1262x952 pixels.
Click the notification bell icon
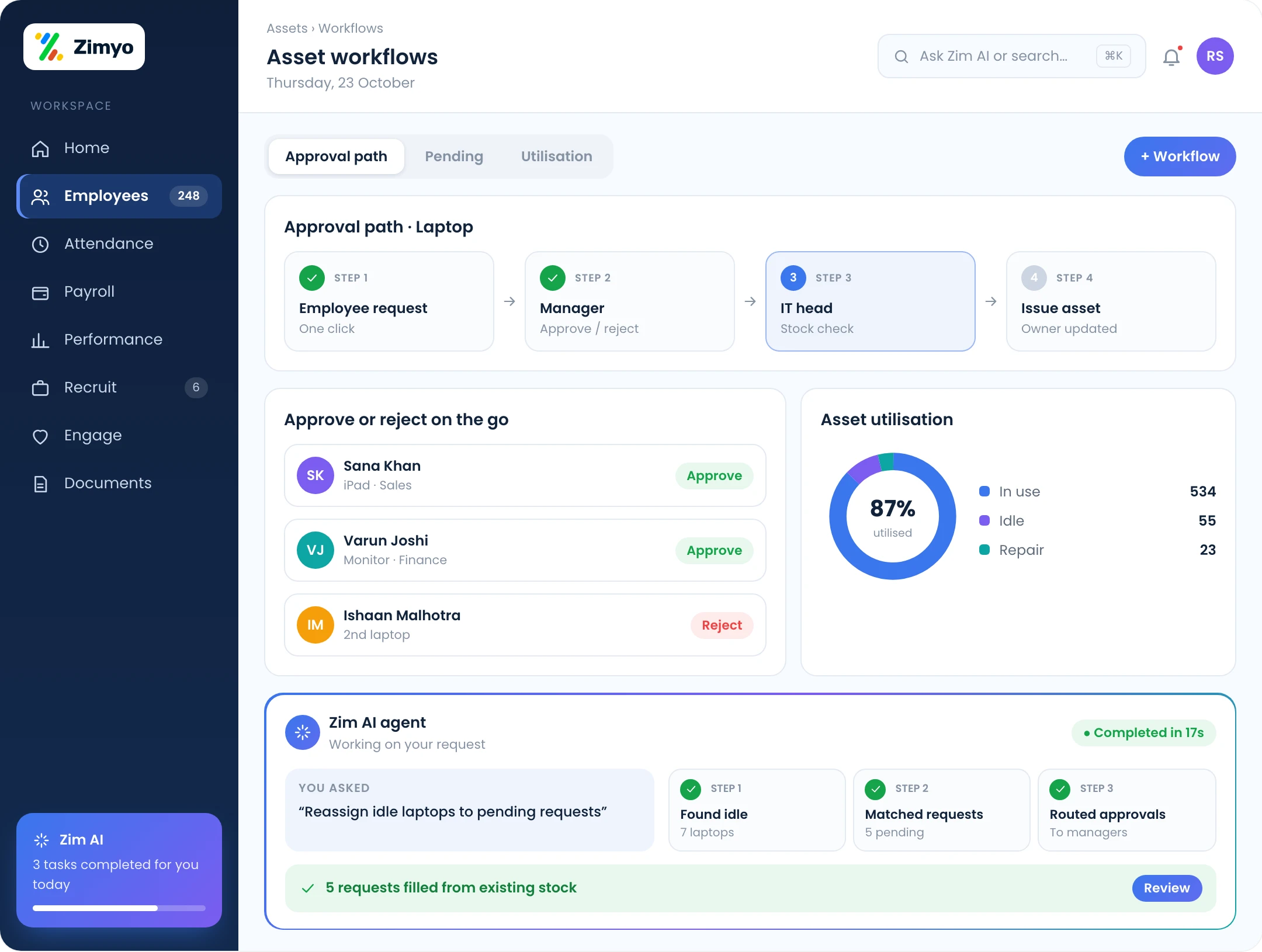point(1171,57)
